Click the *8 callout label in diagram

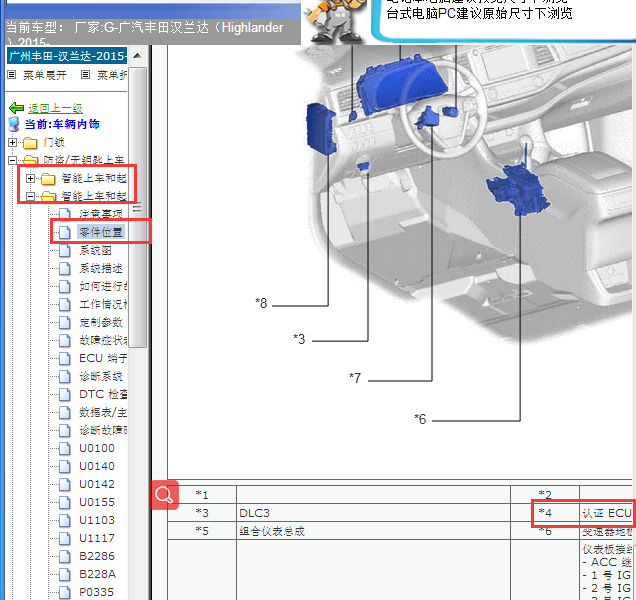(x=261, y=303)
